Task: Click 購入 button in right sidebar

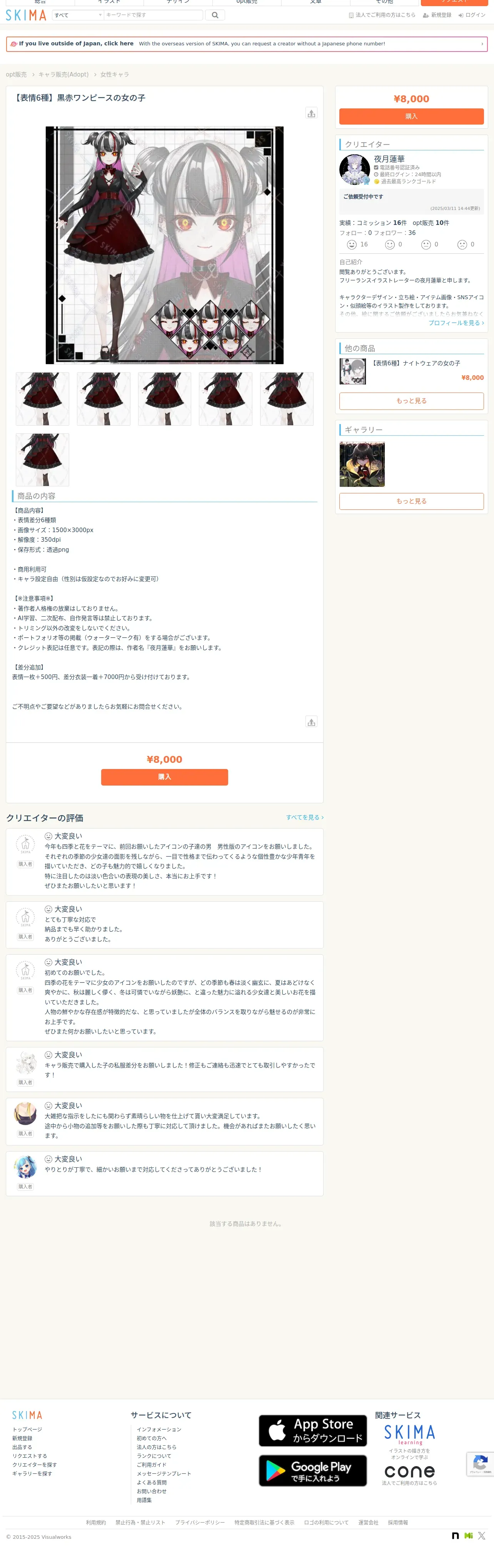Action: pyautogui.click(x=412, y=116)
